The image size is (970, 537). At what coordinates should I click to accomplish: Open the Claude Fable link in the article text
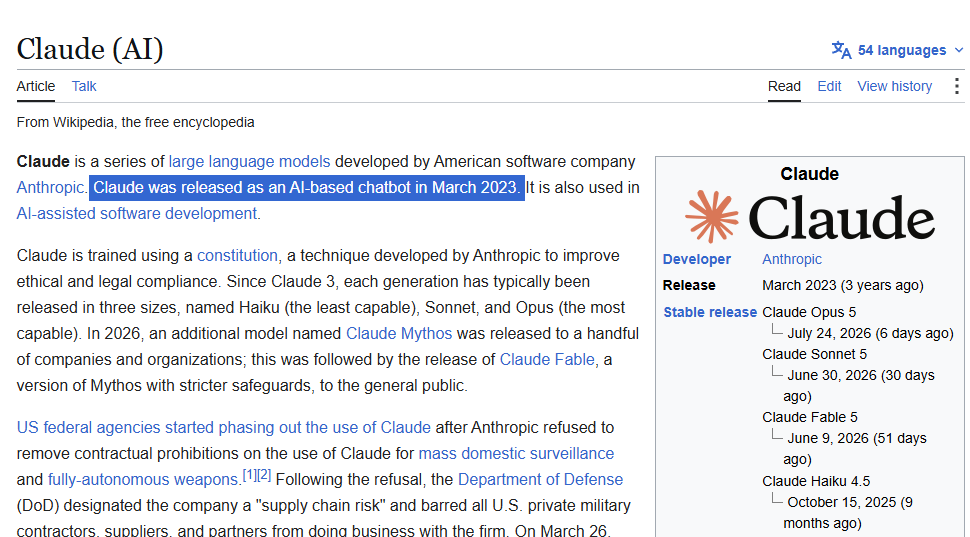click(x=547, y=359)
